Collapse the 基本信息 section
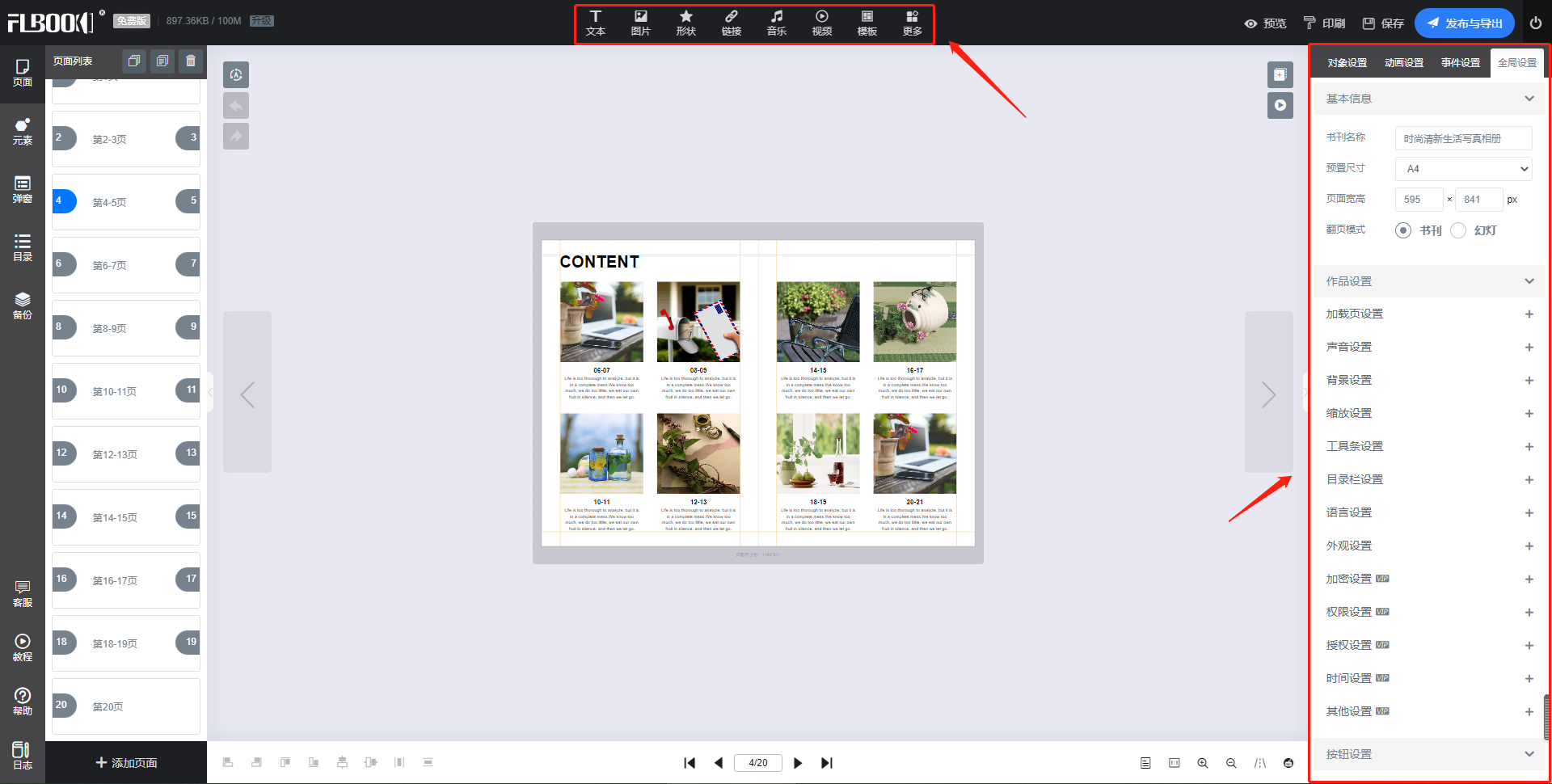 [x=1429, y=99]
